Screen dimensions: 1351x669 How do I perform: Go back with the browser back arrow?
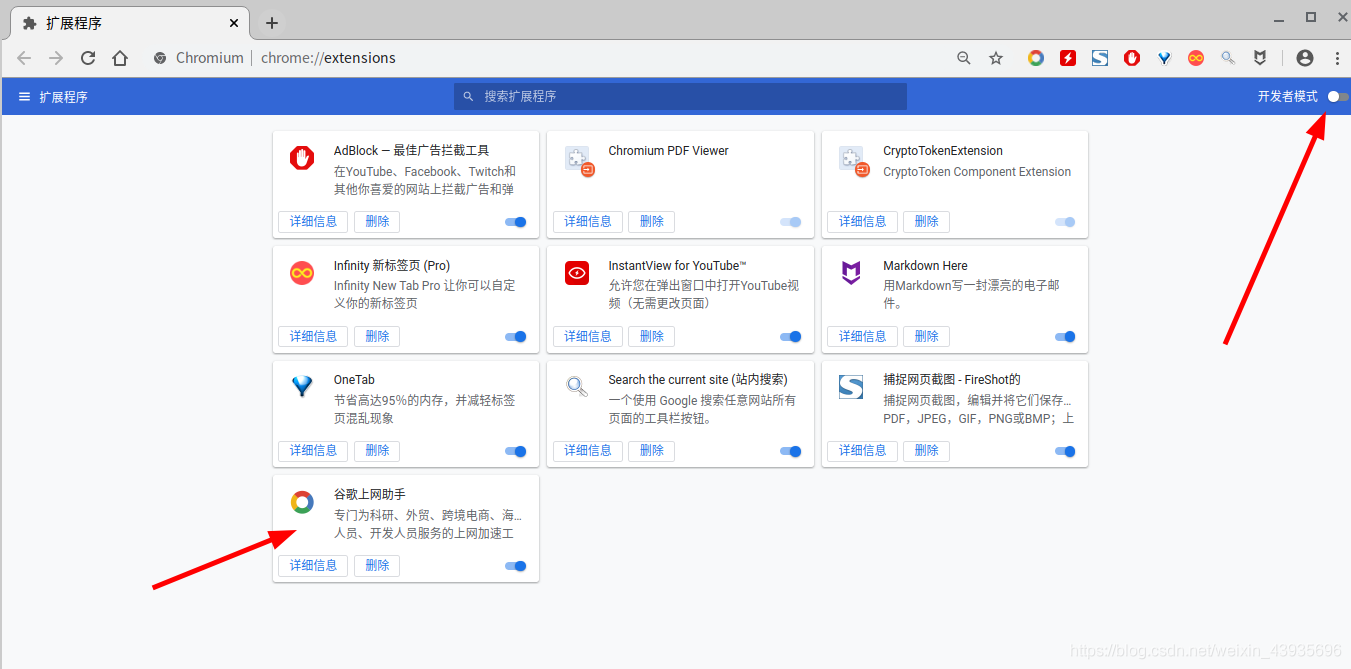coord(24,58)
